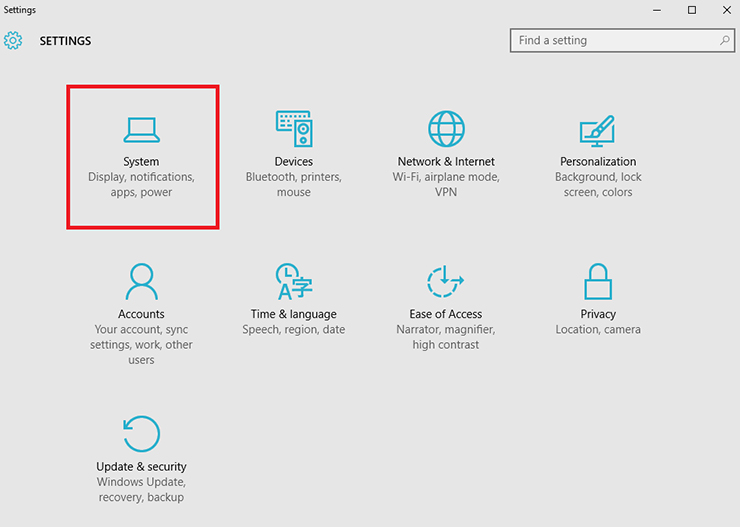Image resolution: width=740 pixels, height=527 pixels.
Task: Click the Ease of Access label
Action: click(446, 314)
